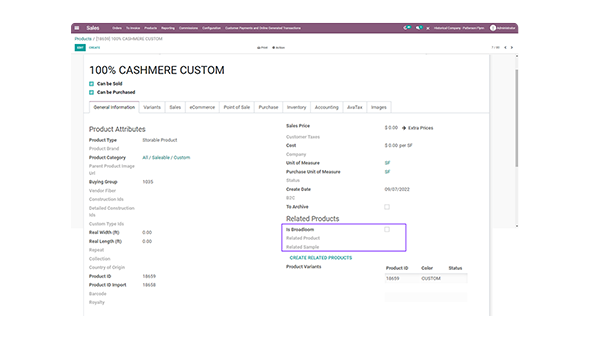Open the To Invoice menu
Viewport: 590px width, 360px height.
tap(133, 28)
